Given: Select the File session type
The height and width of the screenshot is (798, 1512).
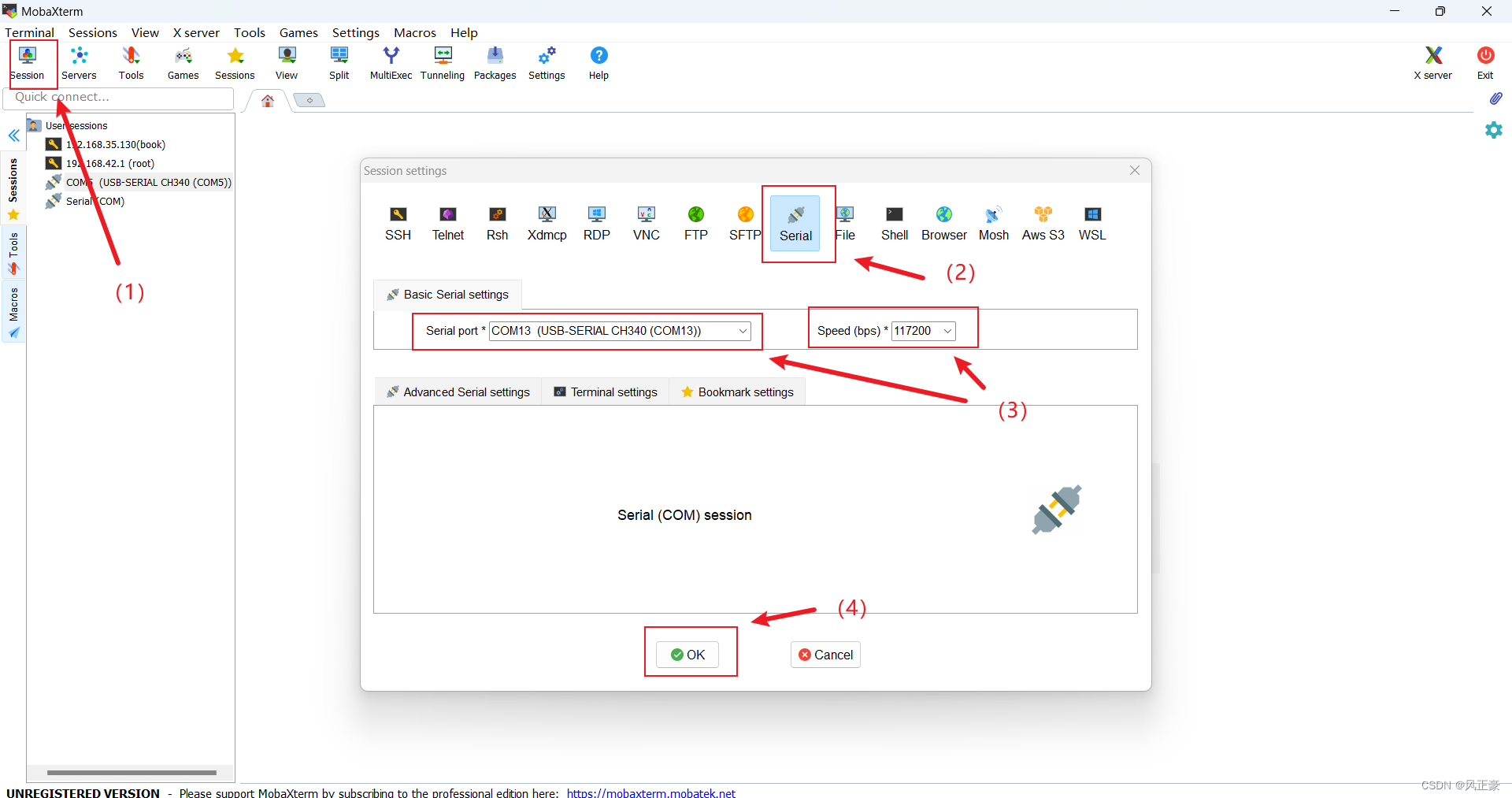Looking at the screenshot, I should coord(845,224).
